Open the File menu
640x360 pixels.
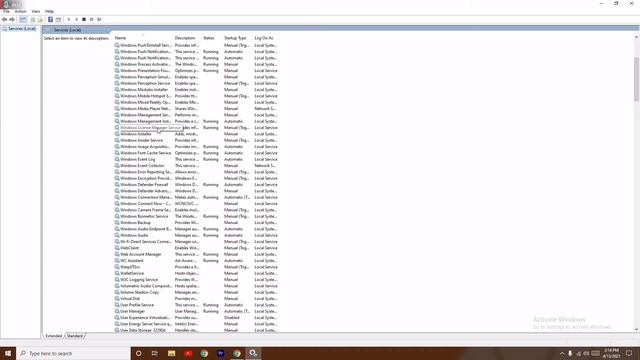click(x=6, y=11)
